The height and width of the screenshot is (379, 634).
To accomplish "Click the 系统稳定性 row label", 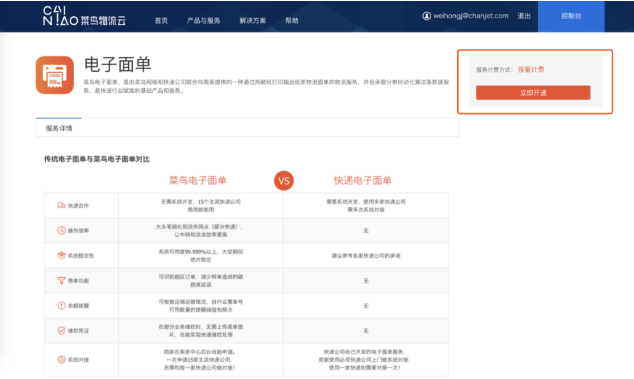I will click(x=80, y=256).
